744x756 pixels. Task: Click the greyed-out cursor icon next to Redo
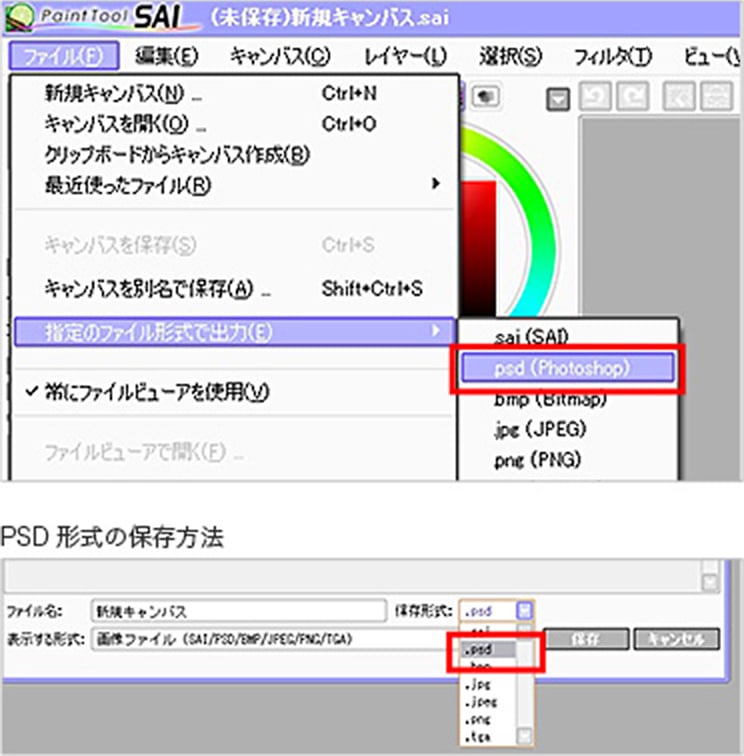679,96
